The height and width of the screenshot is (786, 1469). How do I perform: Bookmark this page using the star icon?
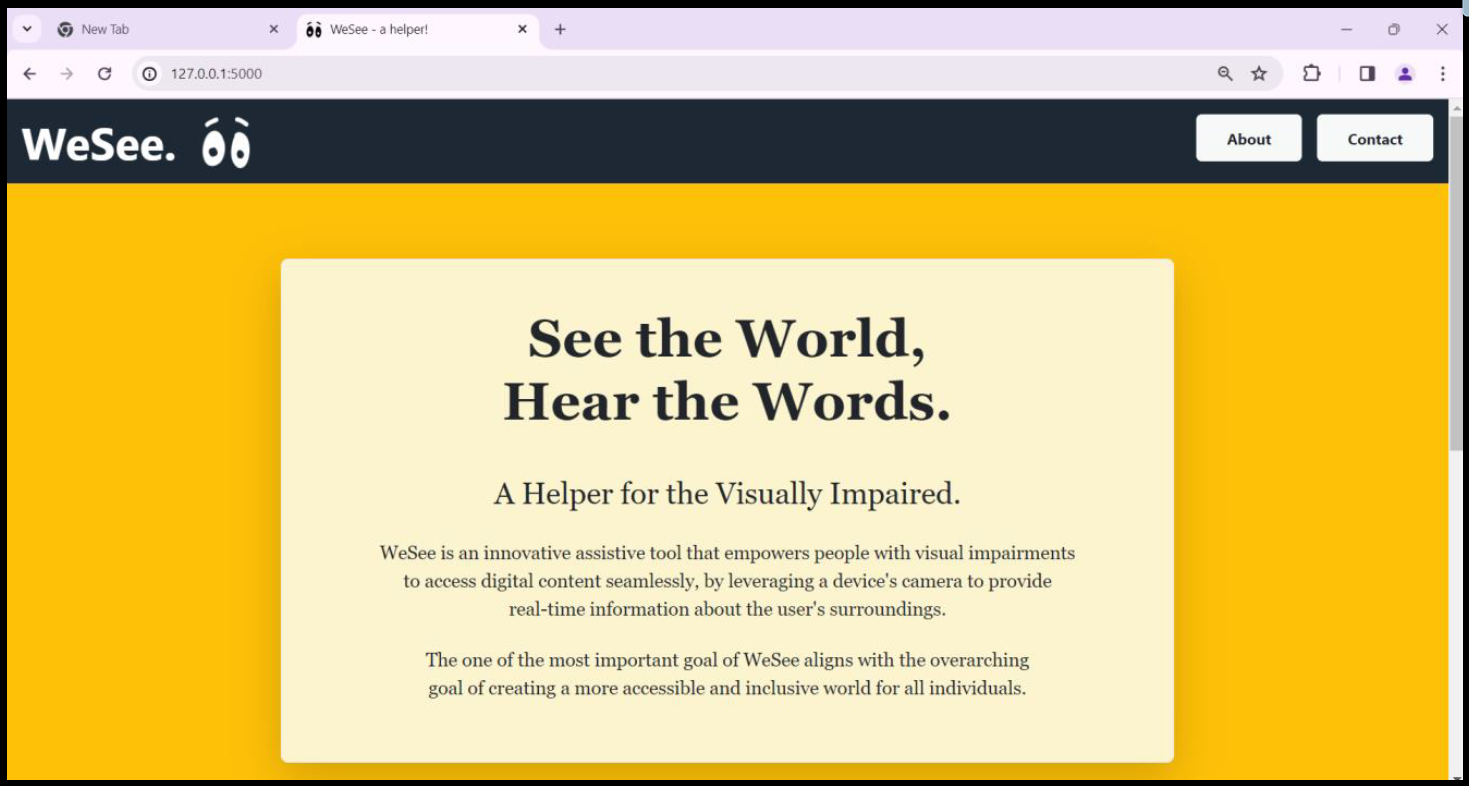(1256, 73)
